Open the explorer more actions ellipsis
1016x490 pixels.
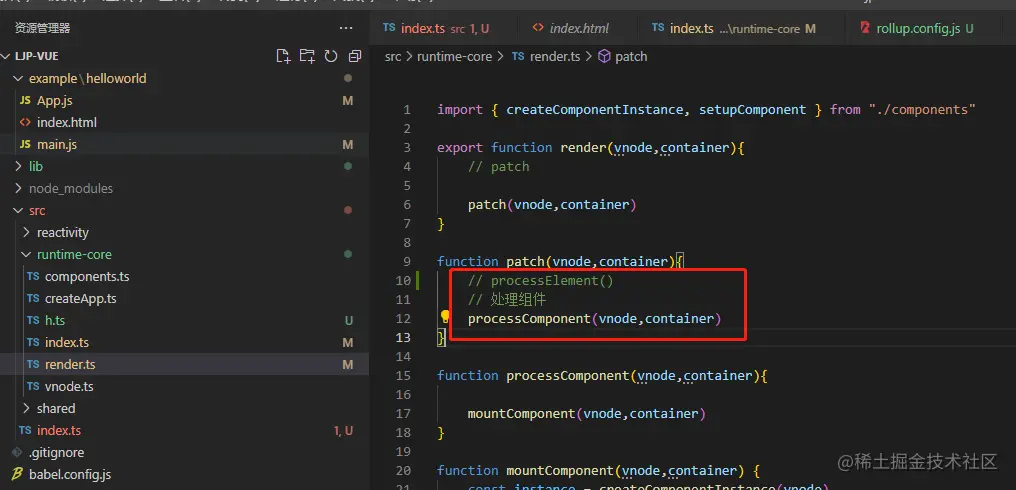[346, 28]
